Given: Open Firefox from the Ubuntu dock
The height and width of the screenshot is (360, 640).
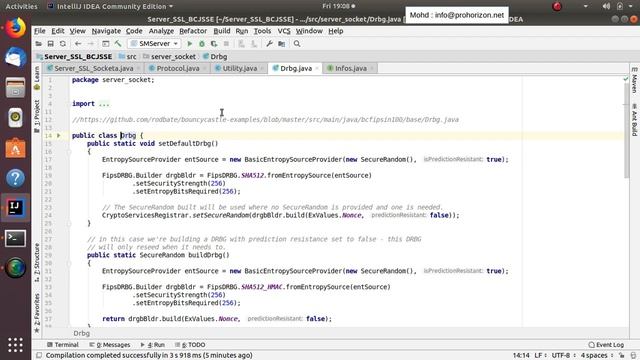Looking at the screenshot, I should point(16,28).
